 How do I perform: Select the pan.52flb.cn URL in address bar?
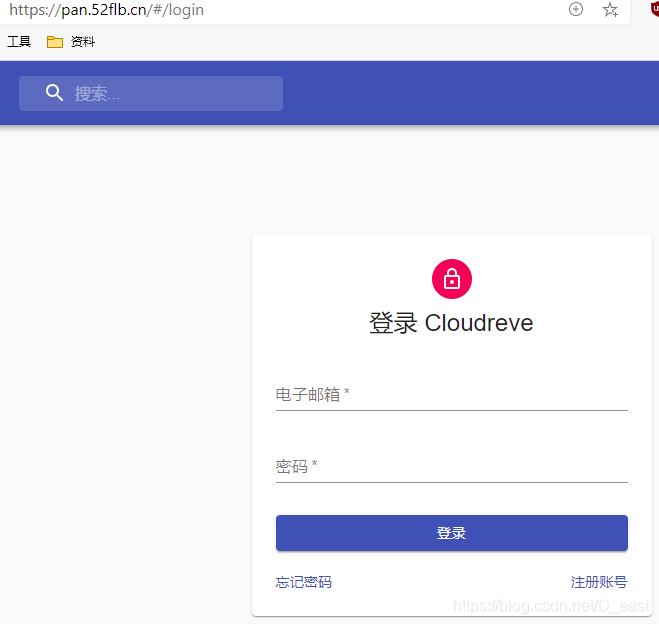coord(106,9)
